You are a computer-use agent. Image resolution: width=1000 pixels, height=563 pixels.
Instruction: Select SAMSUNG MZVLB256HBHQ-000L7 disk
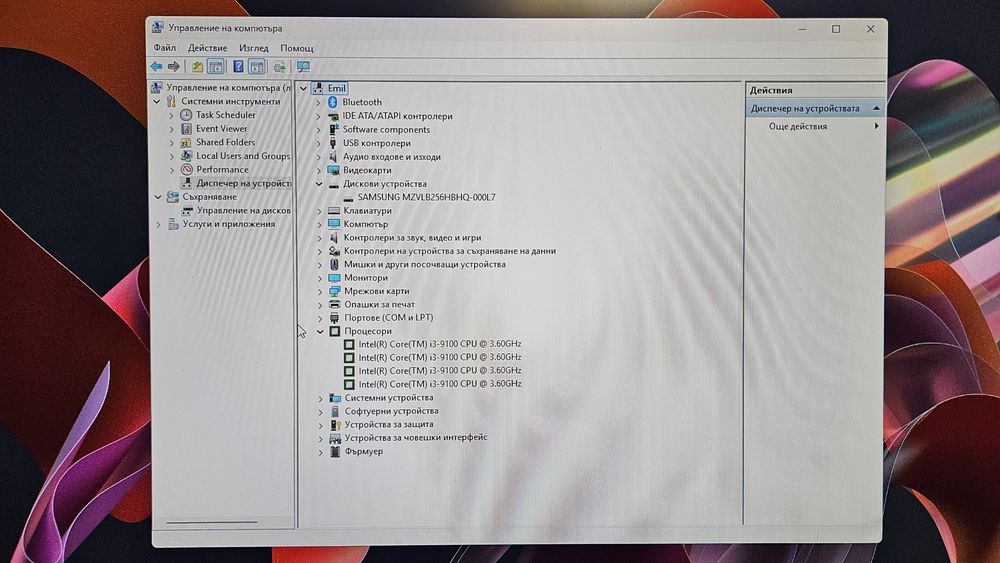[426, 197]
